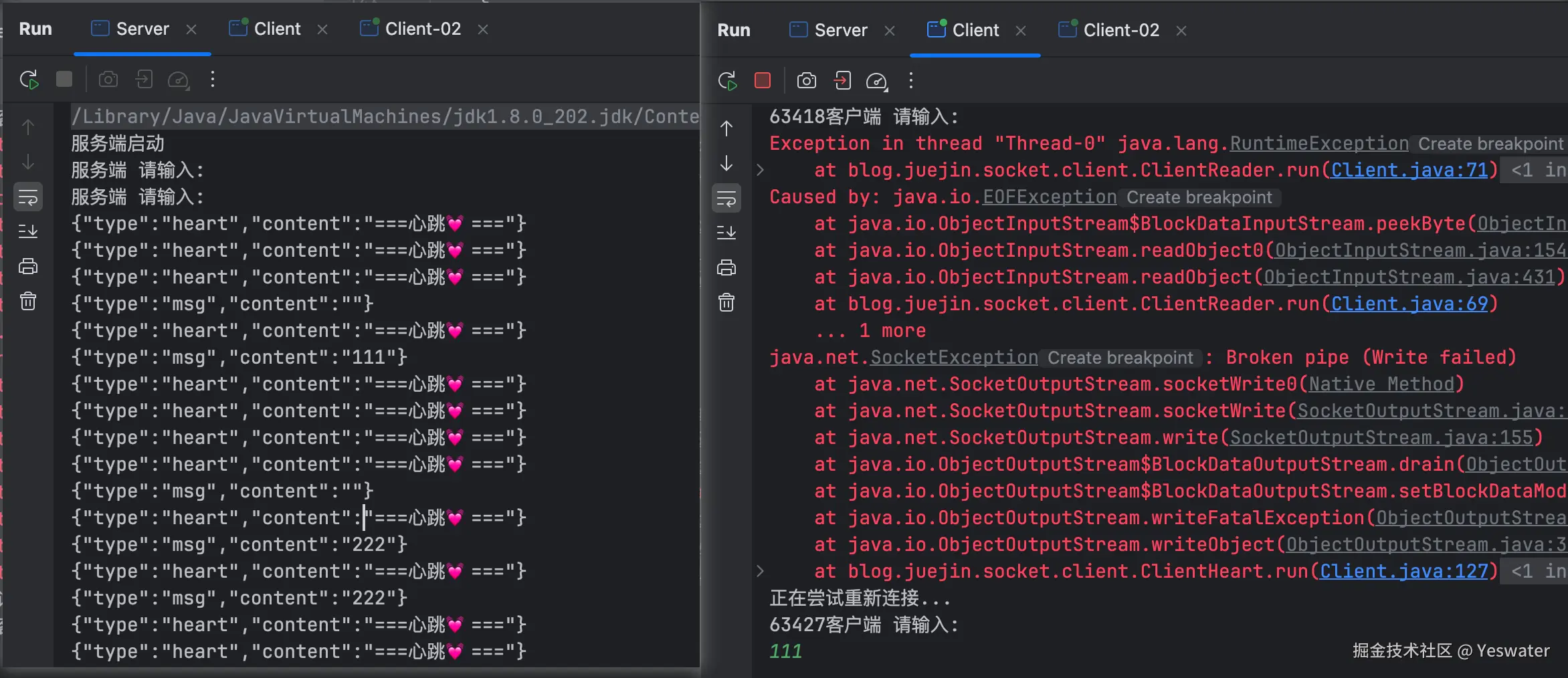
Task: Expand folded frames after Client.java:127 line
Action: click(760, 571)
